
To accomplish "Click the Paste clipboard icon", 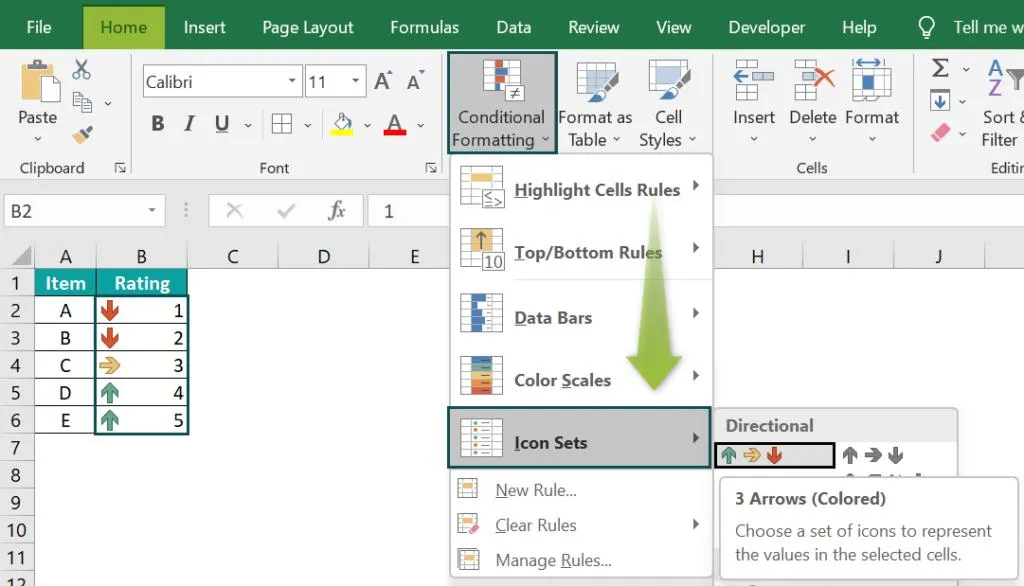I will coord(39,81).
